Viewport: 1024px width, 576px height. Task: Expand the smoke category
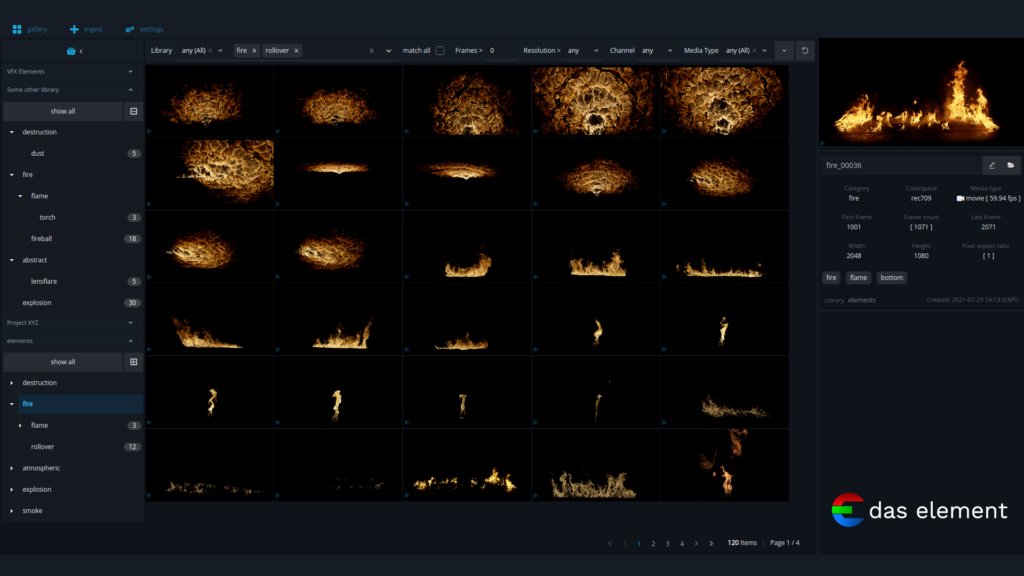(x=12, y=511)
